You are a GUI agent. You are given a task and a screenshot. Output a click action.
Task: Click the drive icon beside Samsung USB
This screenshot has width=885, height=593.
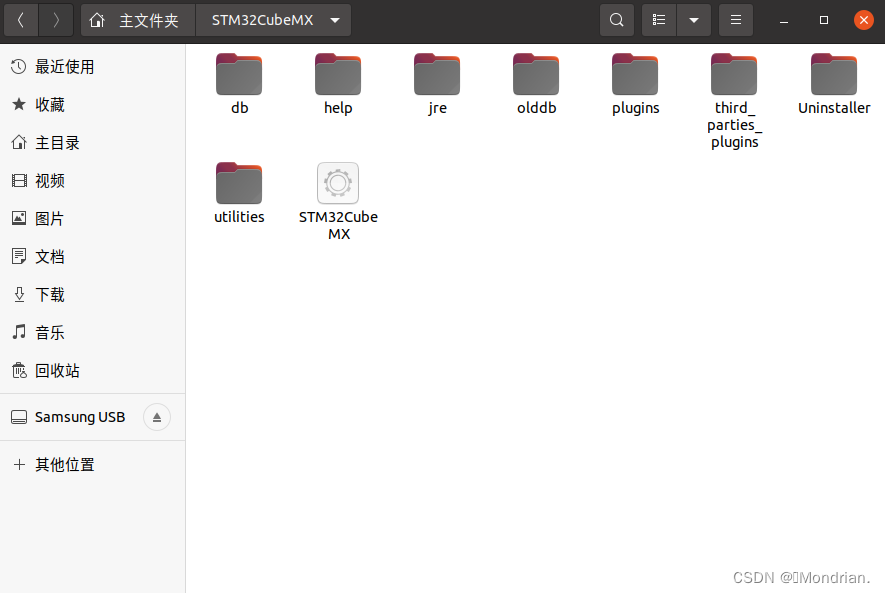pos(19,417)
